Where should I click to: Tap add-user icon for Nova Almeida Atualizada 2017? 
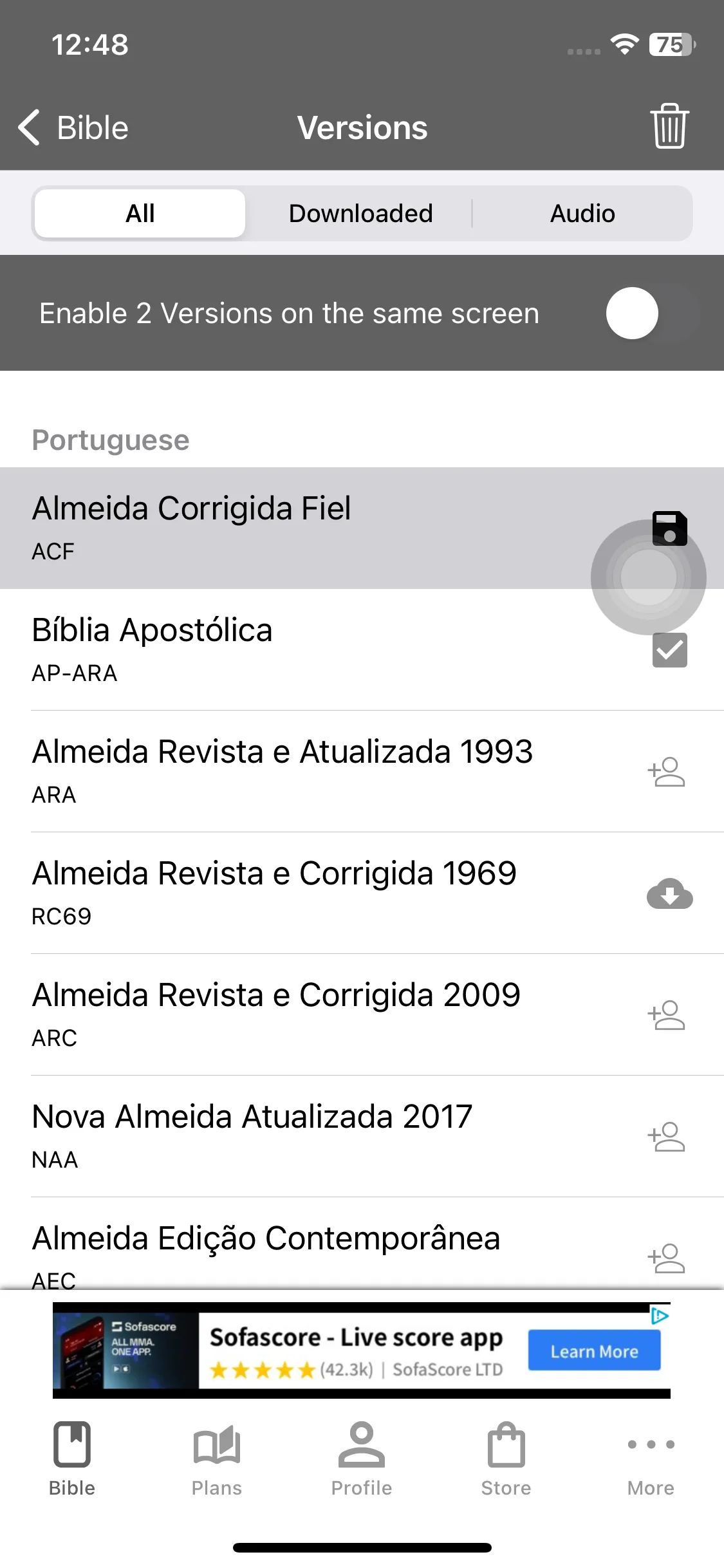click(x=667, y=1137)
